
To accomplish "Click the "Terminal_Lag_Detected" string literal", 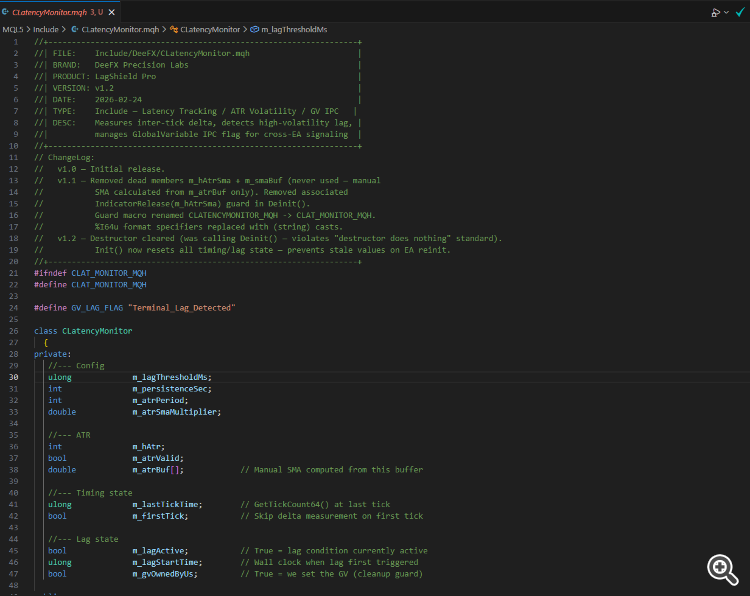I will click(x=181, y=307).
